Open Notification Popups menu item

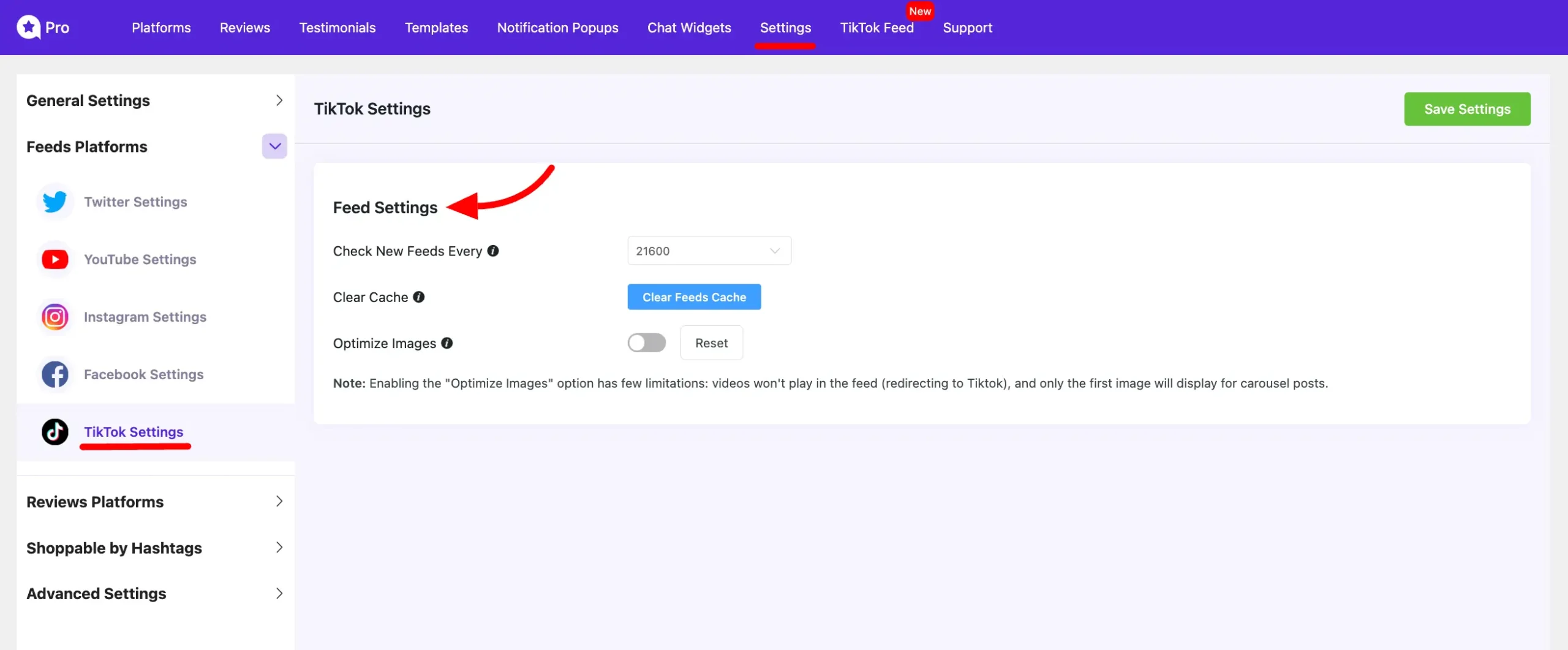557,28
